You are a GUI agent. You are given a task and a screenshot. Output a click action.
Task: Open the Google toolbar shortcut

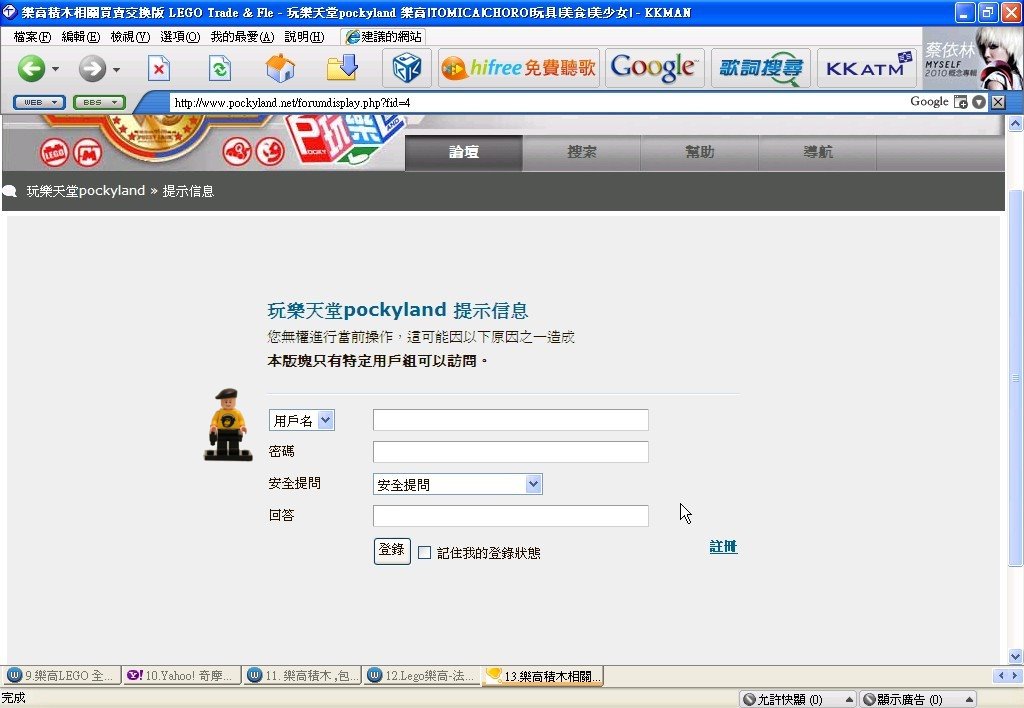click(654, 68)
